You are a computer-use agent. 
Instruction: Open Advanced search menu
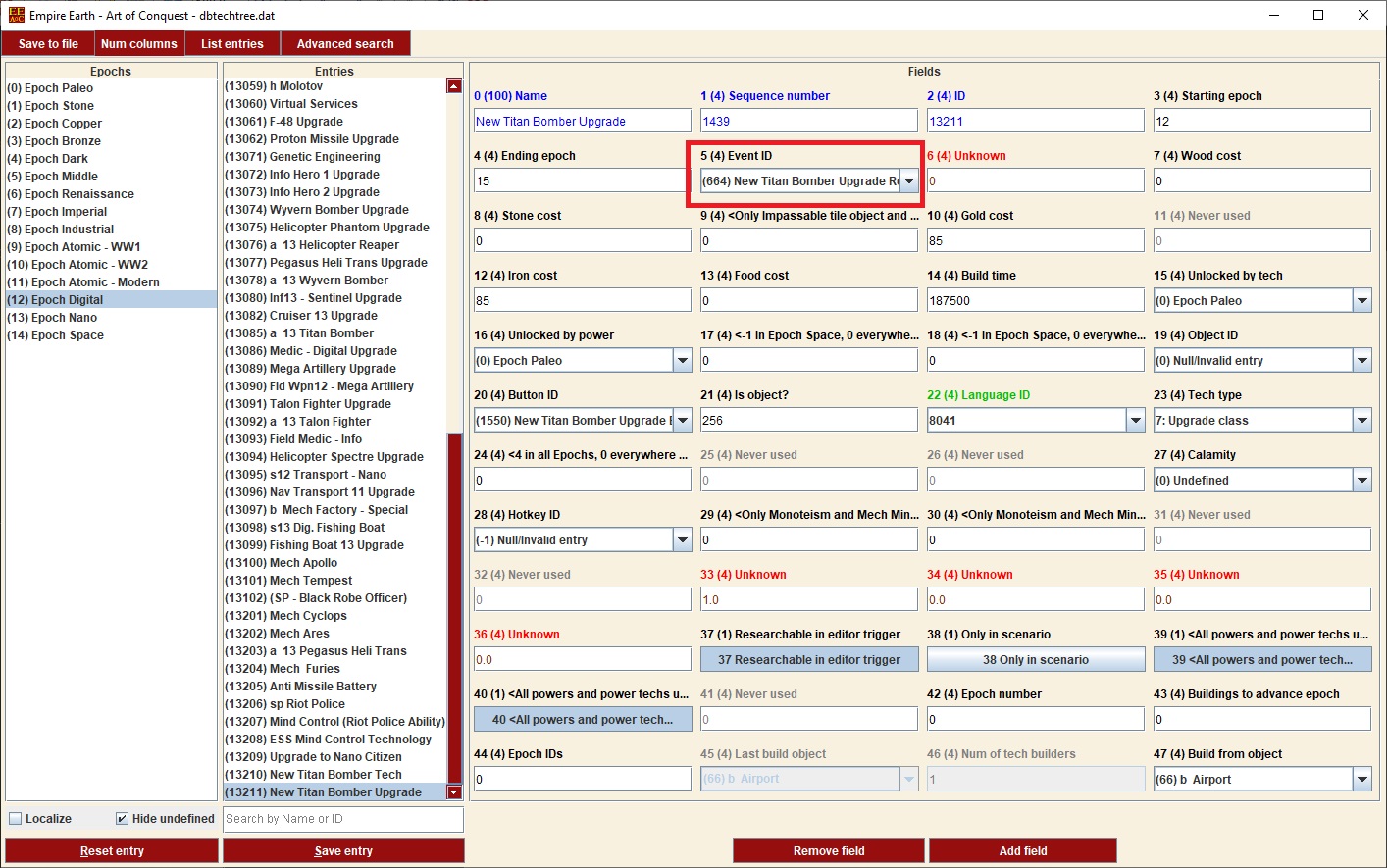[x=345, y=44]
